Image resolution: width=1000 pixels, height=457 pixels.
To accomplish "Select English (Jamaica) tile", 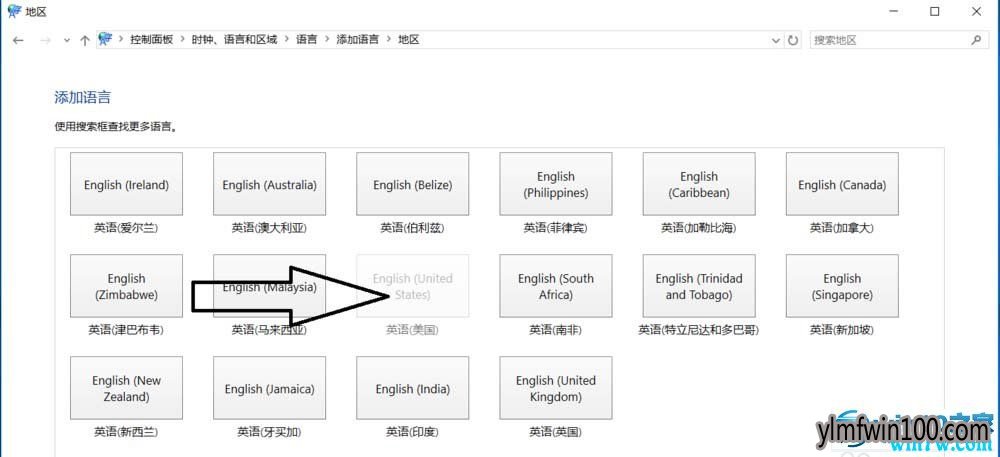I will click(x=269, y=388).
